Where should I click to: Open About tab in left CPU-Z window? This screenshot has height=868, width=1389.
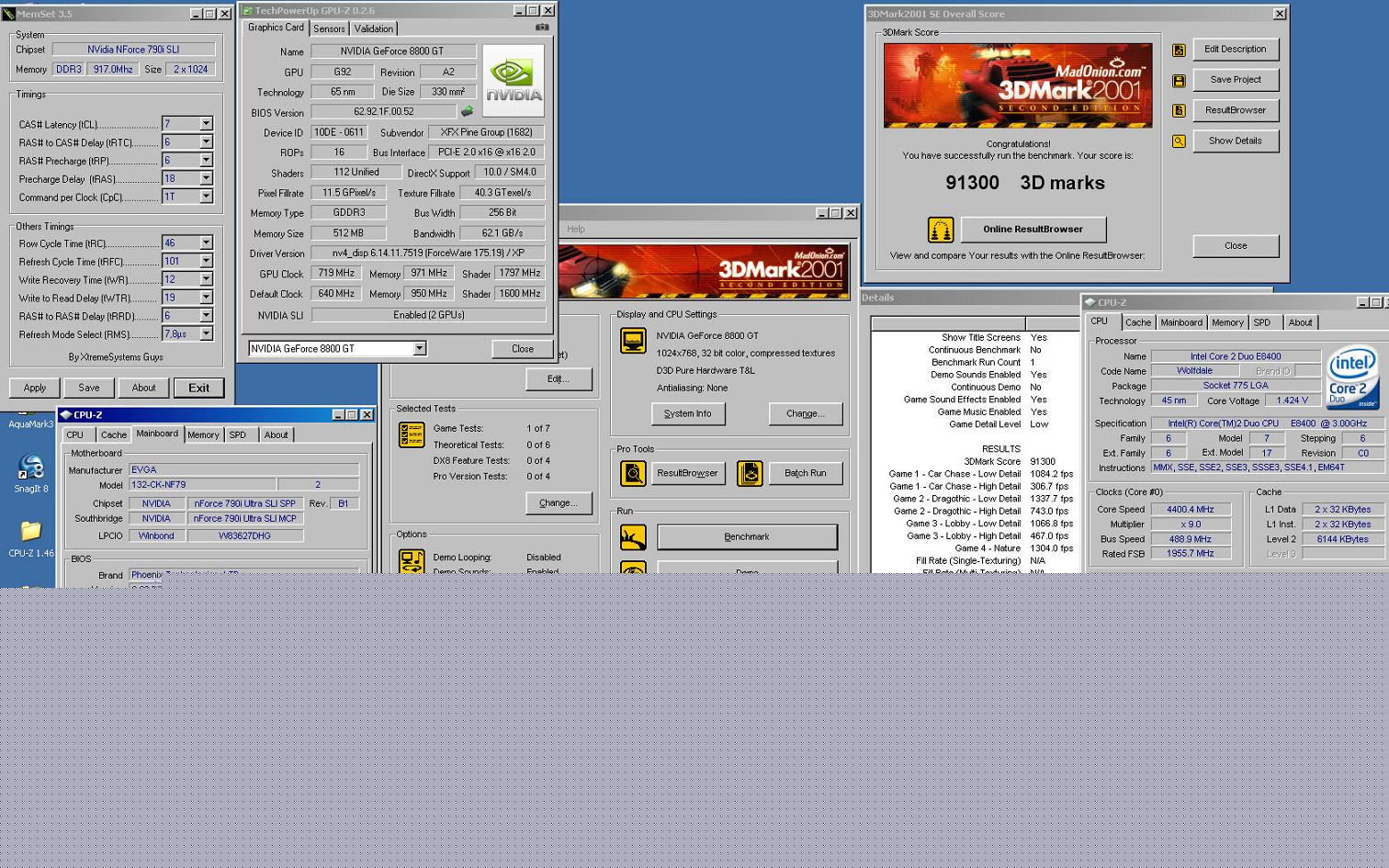click(x=276, y=434)
